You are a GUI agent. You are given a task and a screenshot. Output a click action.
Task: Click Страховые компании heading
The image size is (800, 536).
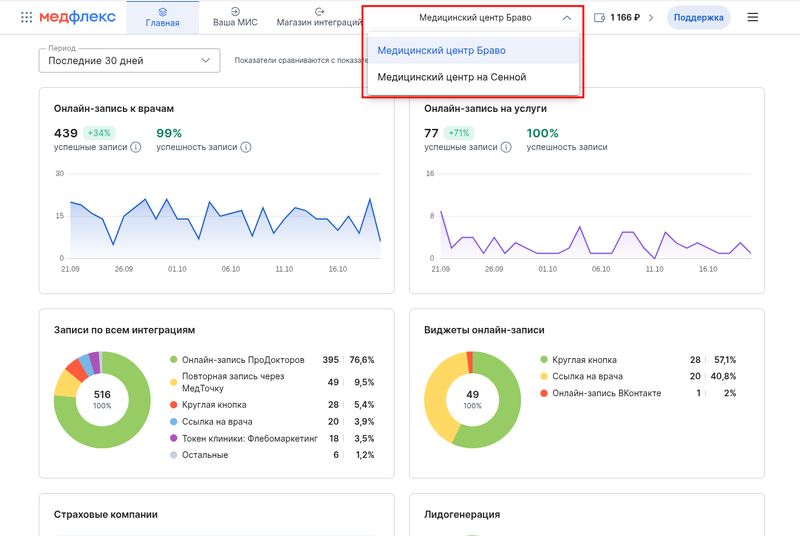tap(106, 515)
